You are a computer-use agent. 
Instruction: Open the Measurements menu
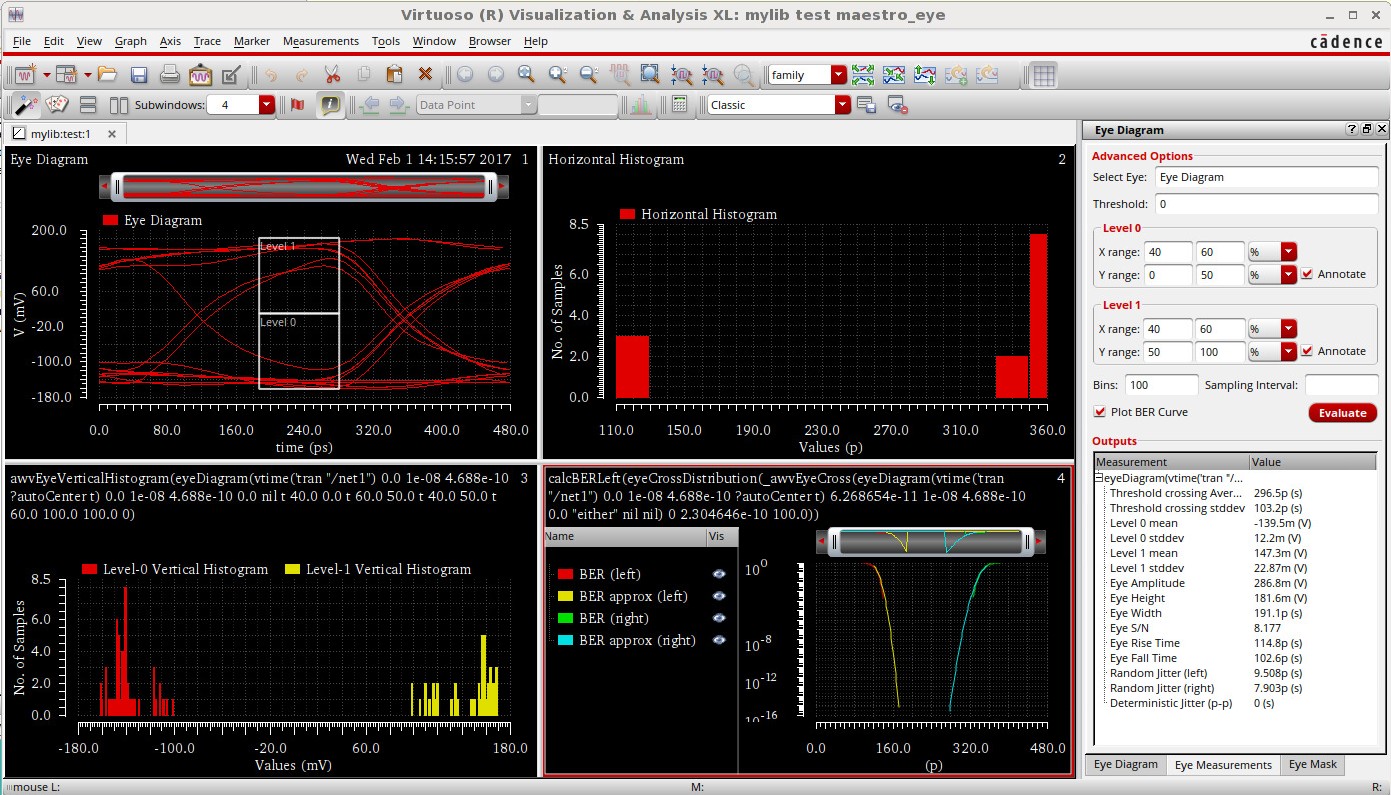click(x=321, y=41)
